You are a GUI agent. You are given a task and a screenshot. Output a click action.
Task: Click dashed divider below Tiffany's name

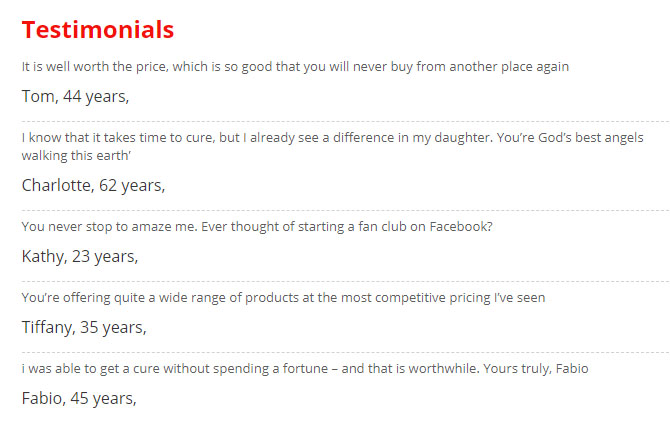click(345, 352)
